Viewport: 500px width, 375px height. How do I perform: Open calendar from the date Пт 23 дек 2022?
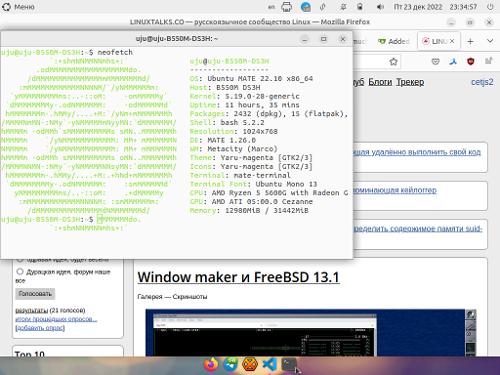418,7
